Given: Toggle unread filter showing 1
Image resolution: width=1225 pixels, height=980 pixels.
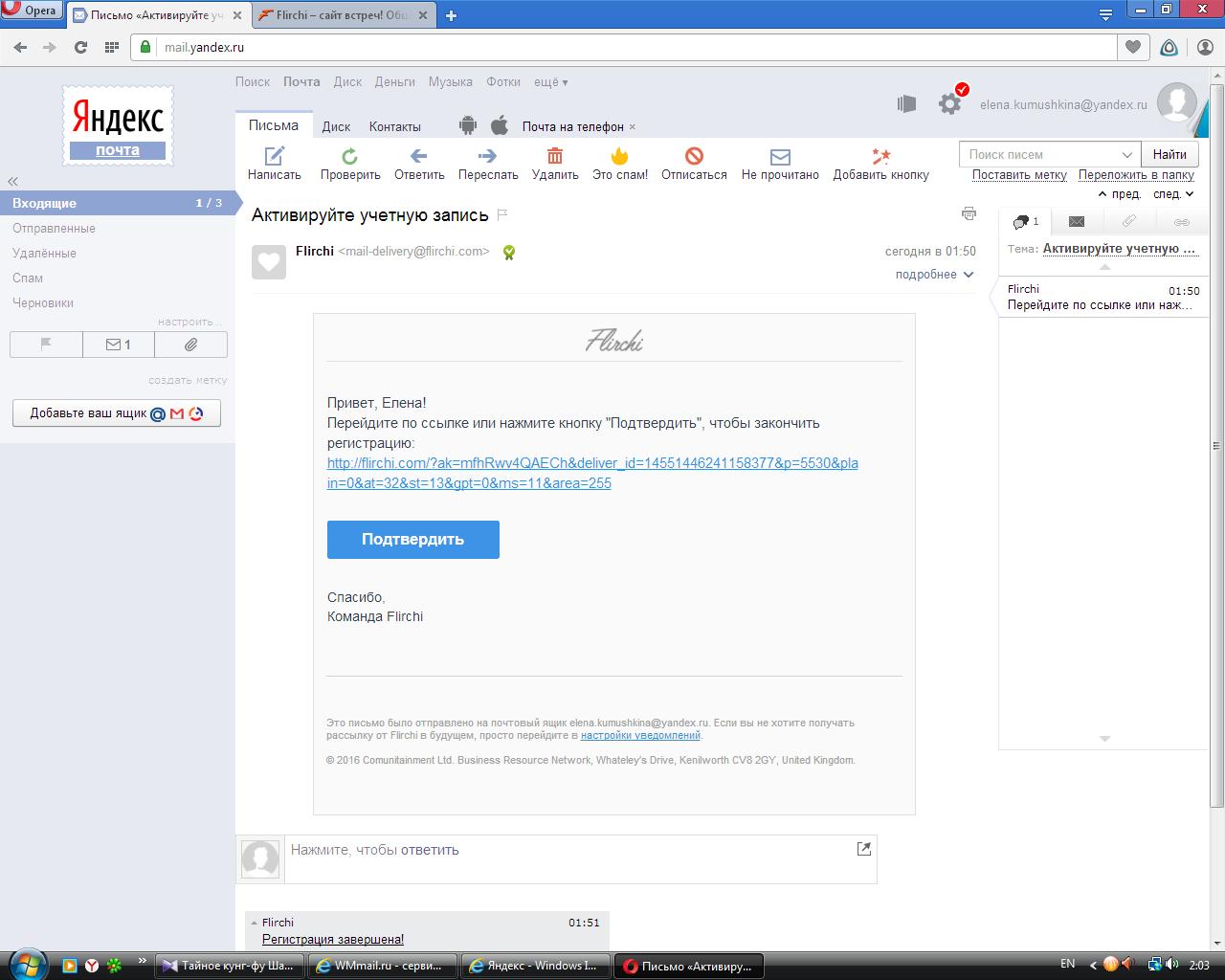Looking at the screenshot, I should [119, 345].
